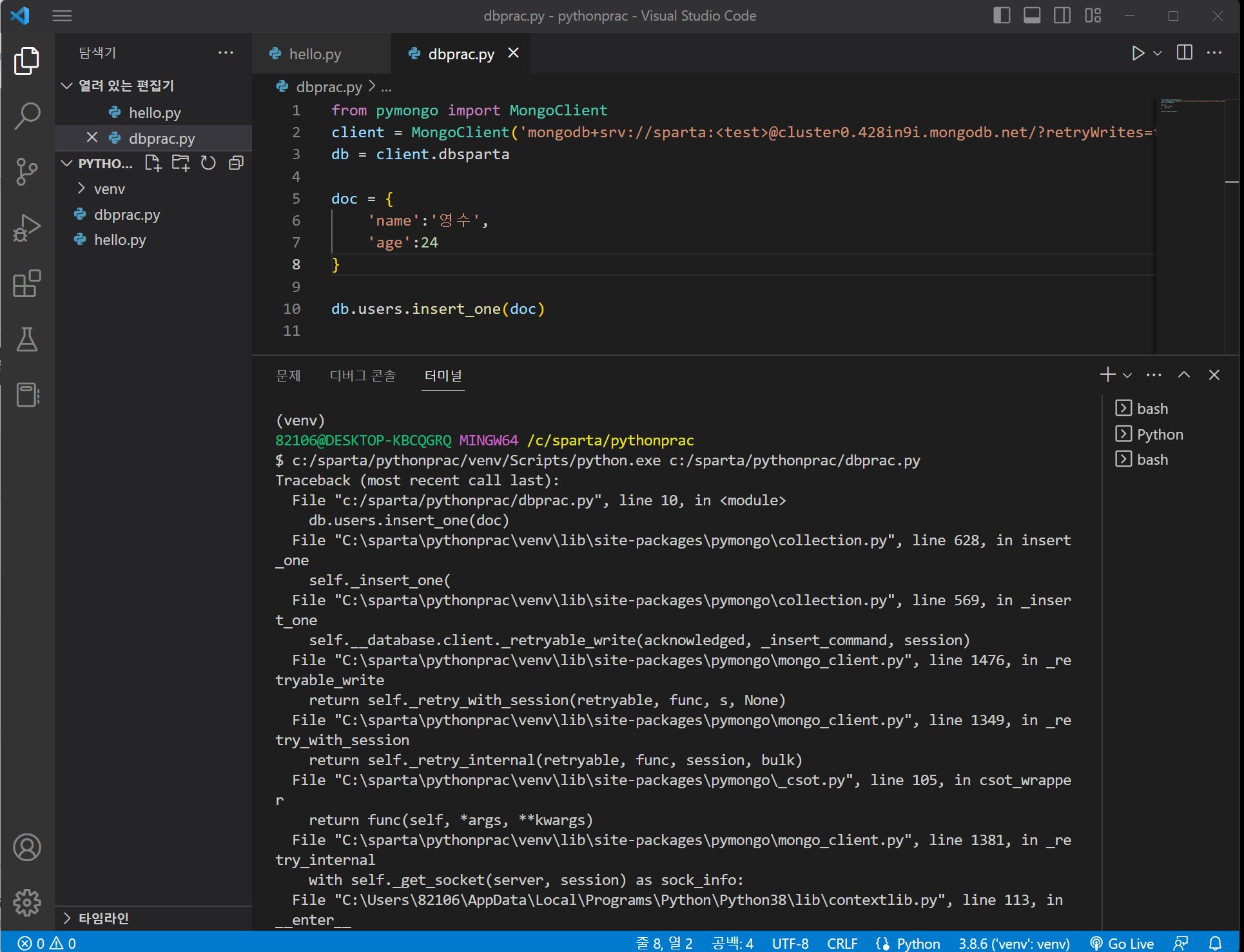Collapse the PYTHONPRAC folder section
Image resolution: width=1244 pixels, height=952 pixels.
tap(66, 163)
